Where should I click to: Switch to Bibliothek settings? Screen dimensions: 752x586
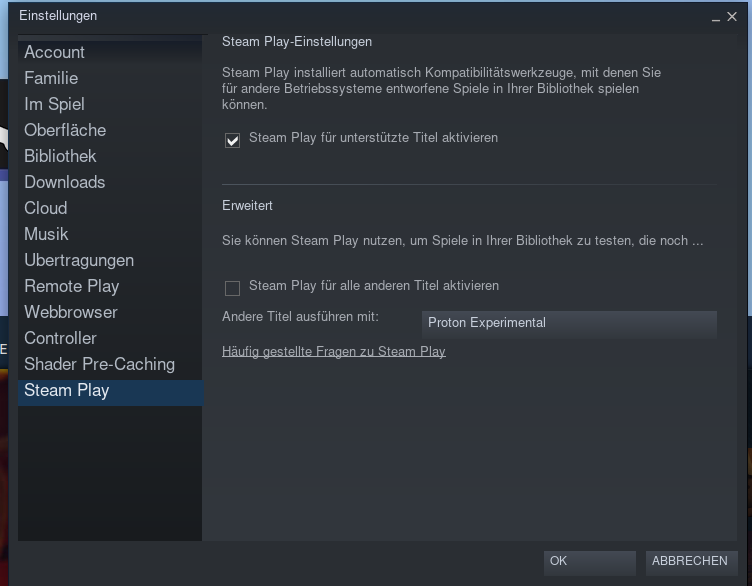[60, 156]
